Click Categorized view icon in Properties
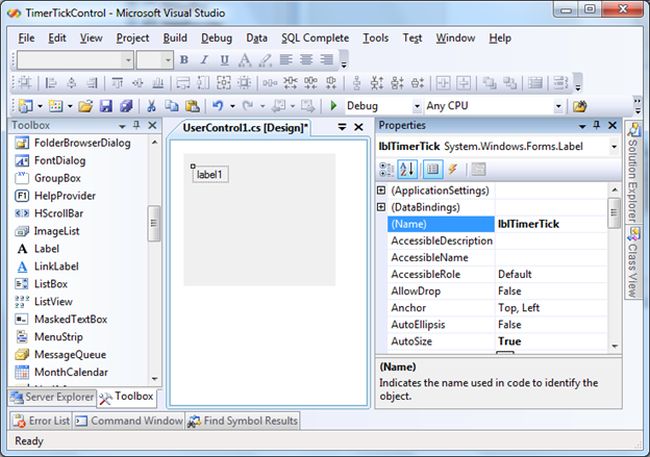The width and height of the screenshot is (650, 457). coord(386,169)
